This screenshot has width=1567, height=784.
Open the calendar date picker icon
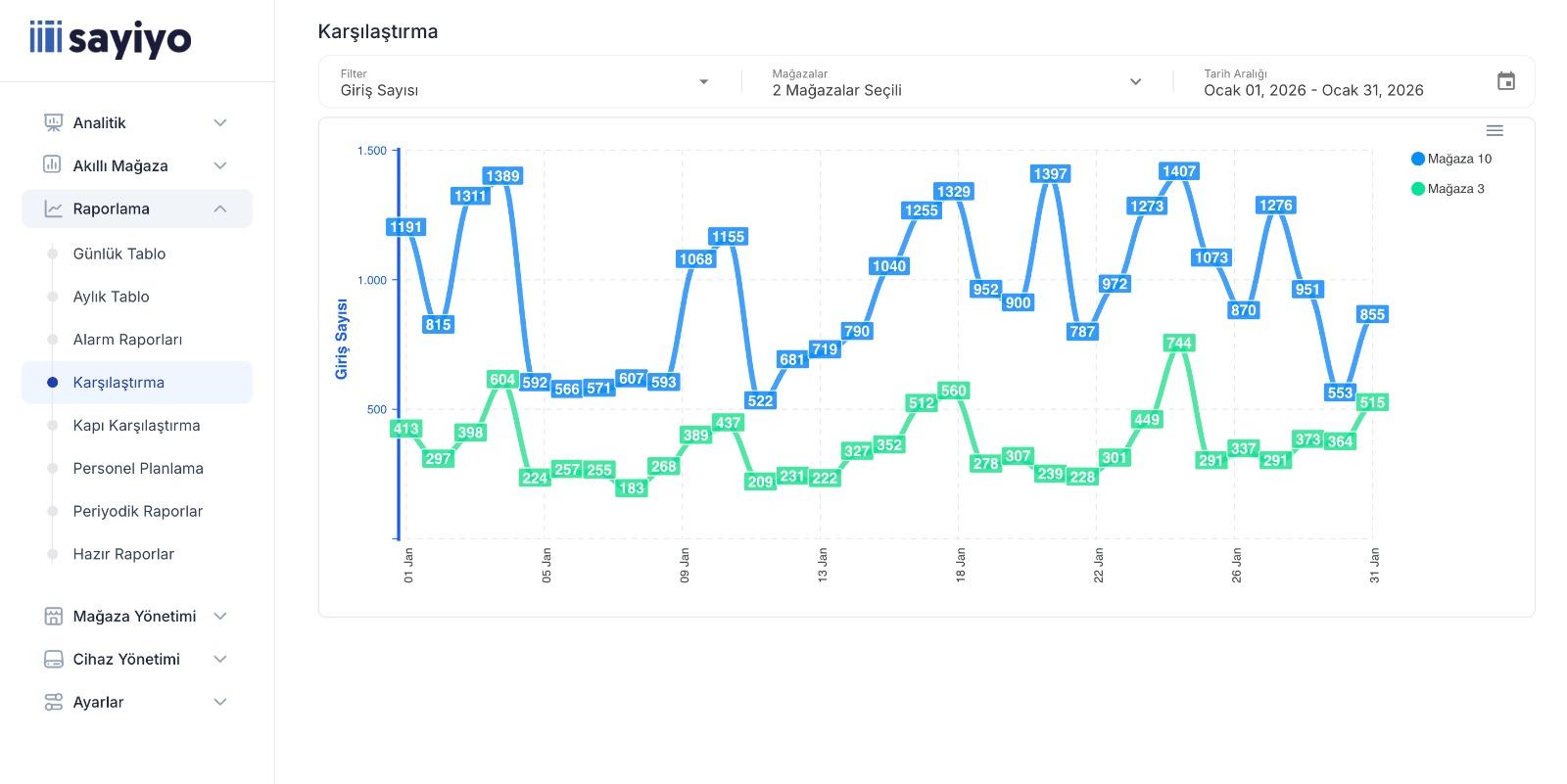[1505, 81]
